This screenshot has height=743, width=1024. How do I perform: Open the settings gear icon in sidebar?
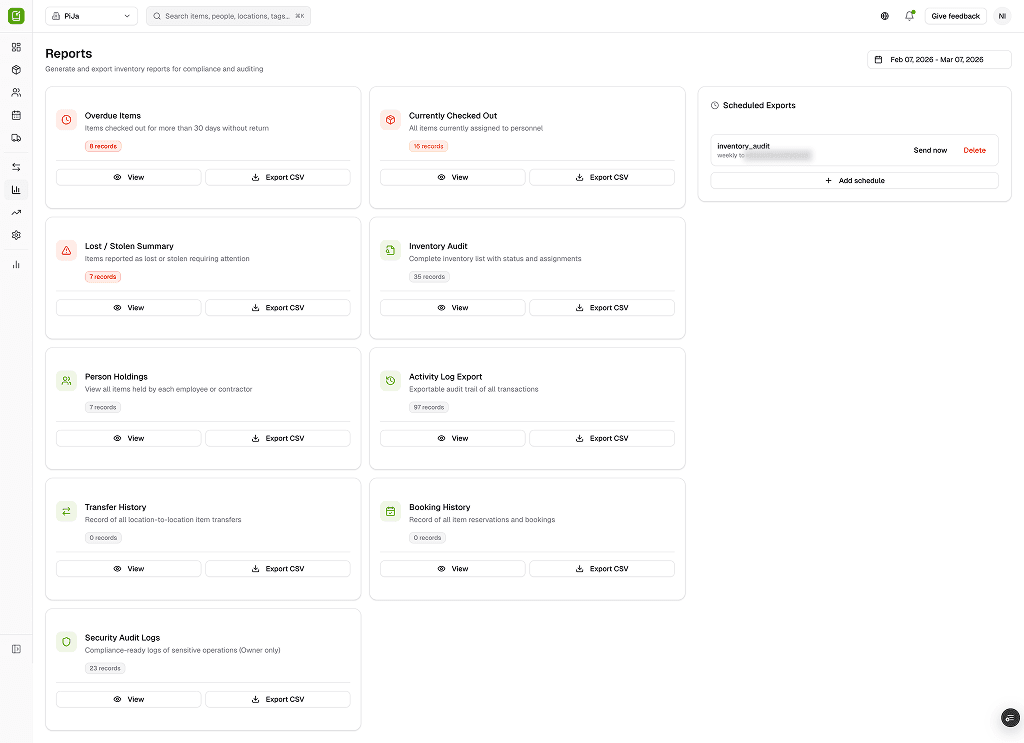coord(16,235)
